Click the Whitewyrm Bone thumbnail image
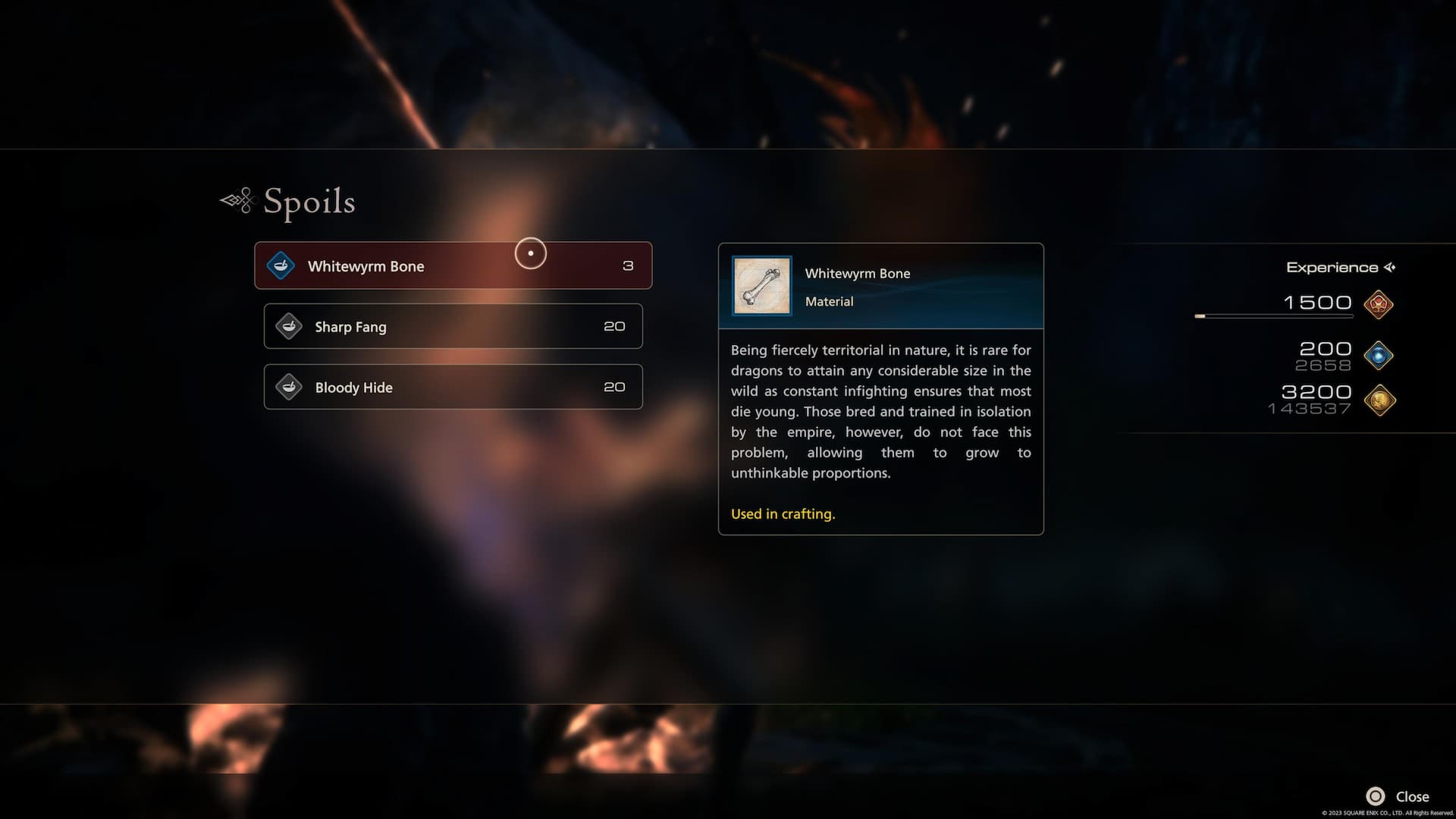Screen dimensions: 1456x819 point(762,285)
